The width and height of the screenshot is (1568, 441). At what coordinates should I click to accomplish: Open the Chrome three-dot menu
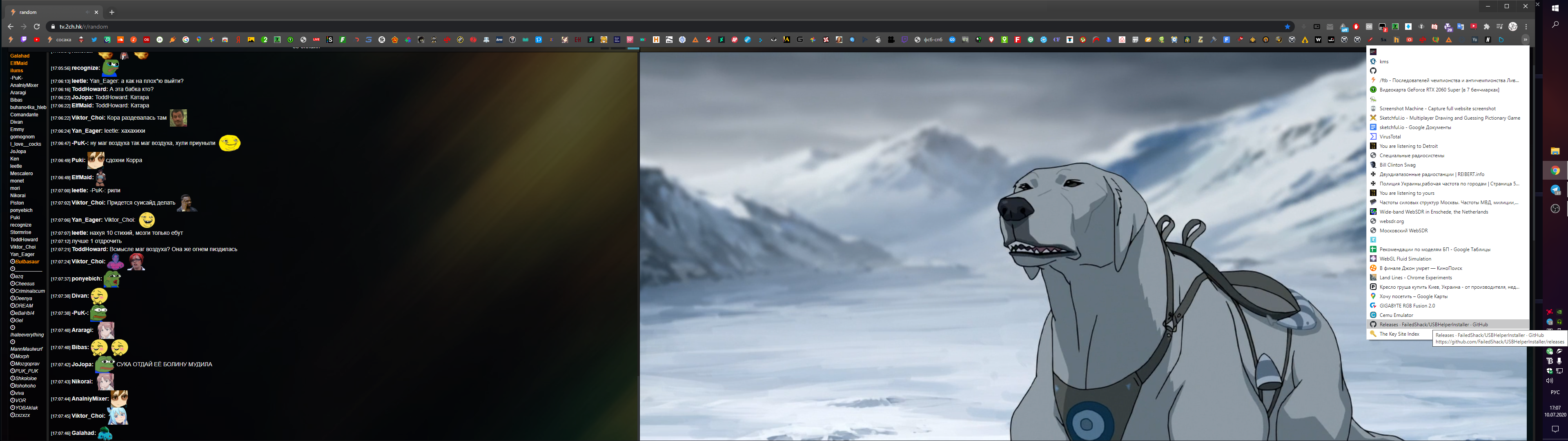(x=1526, y=27)
